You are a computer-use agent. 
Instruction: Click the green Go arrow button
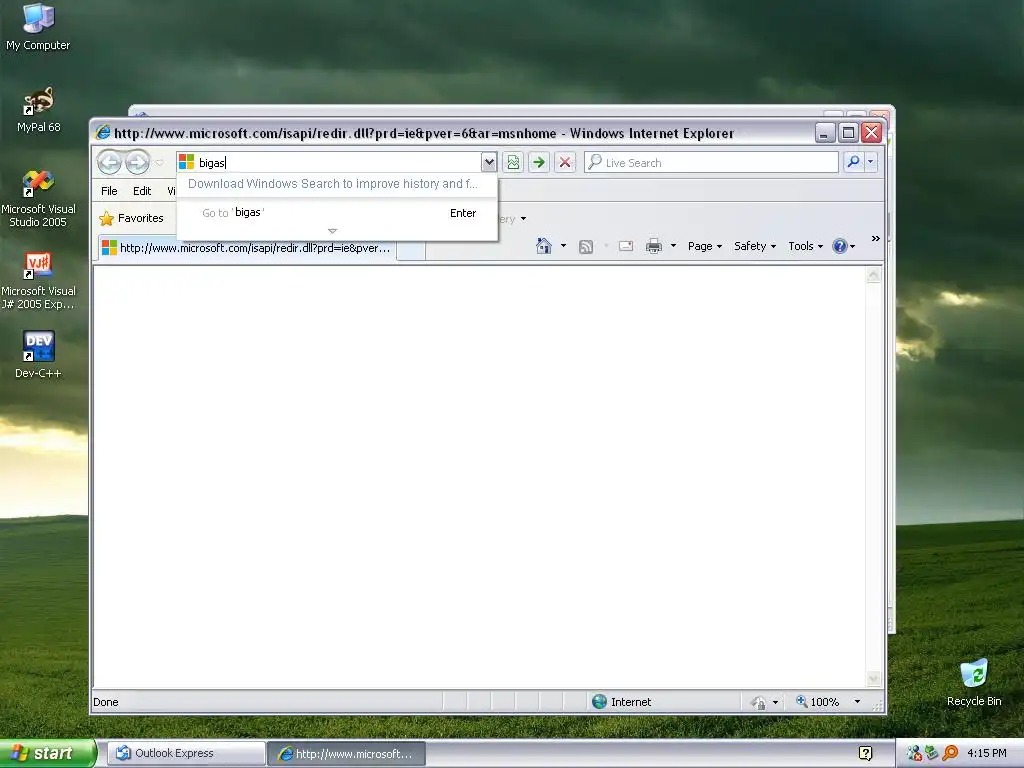point(539,163)
